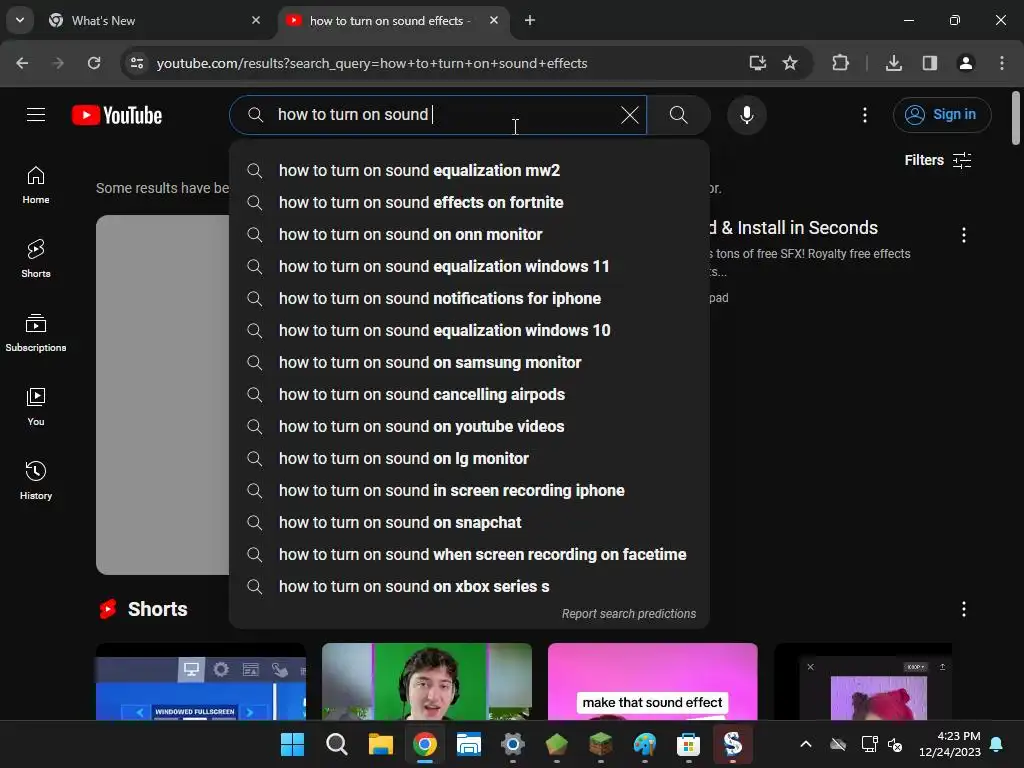
Task: Choose suggestion 'on lg monitor'
Action: point(469,458)
